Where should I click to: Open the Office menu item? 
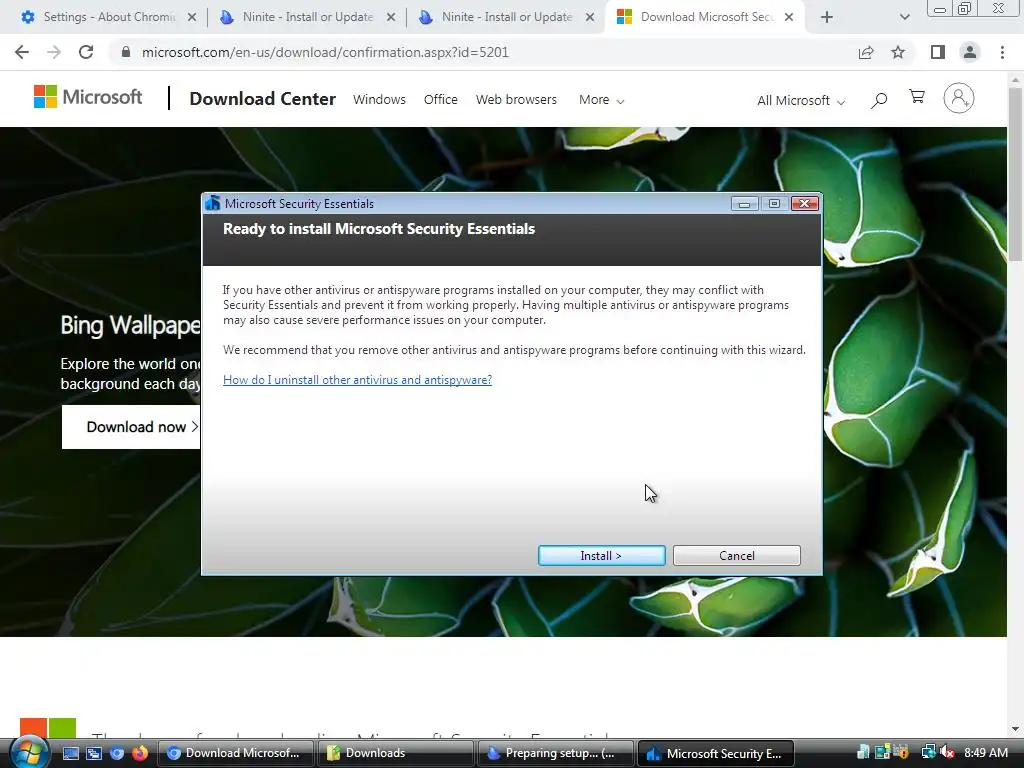441,99
